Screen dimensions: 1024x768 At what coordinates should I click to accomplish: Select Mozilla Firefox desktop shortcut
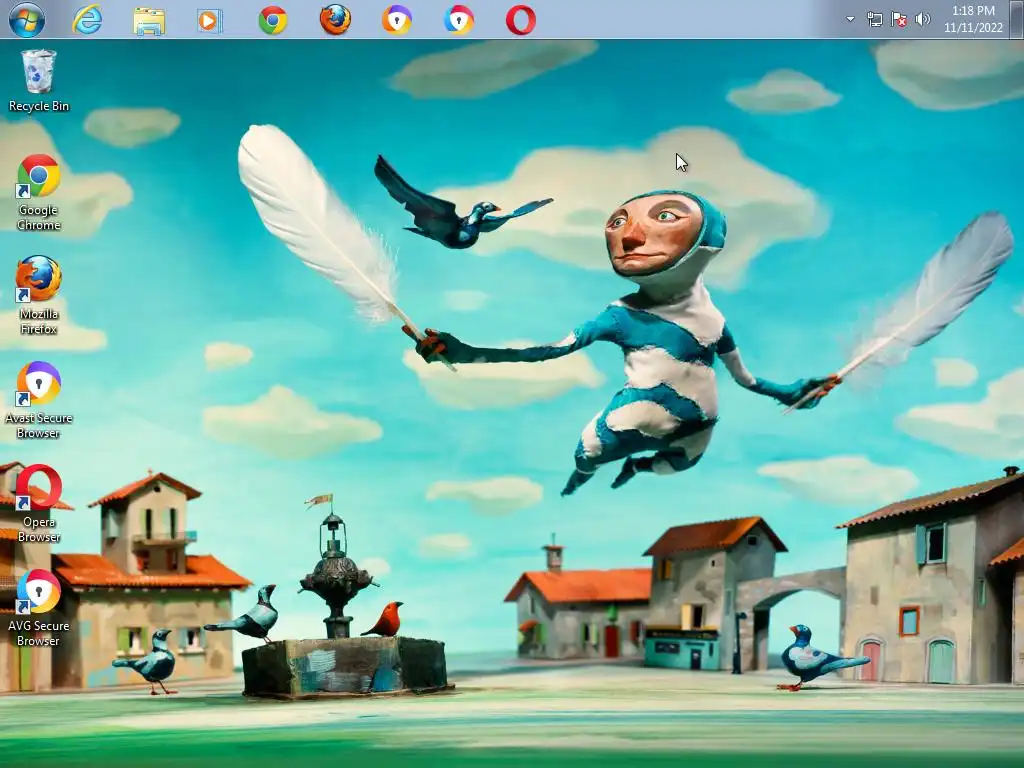pos(39,295)
